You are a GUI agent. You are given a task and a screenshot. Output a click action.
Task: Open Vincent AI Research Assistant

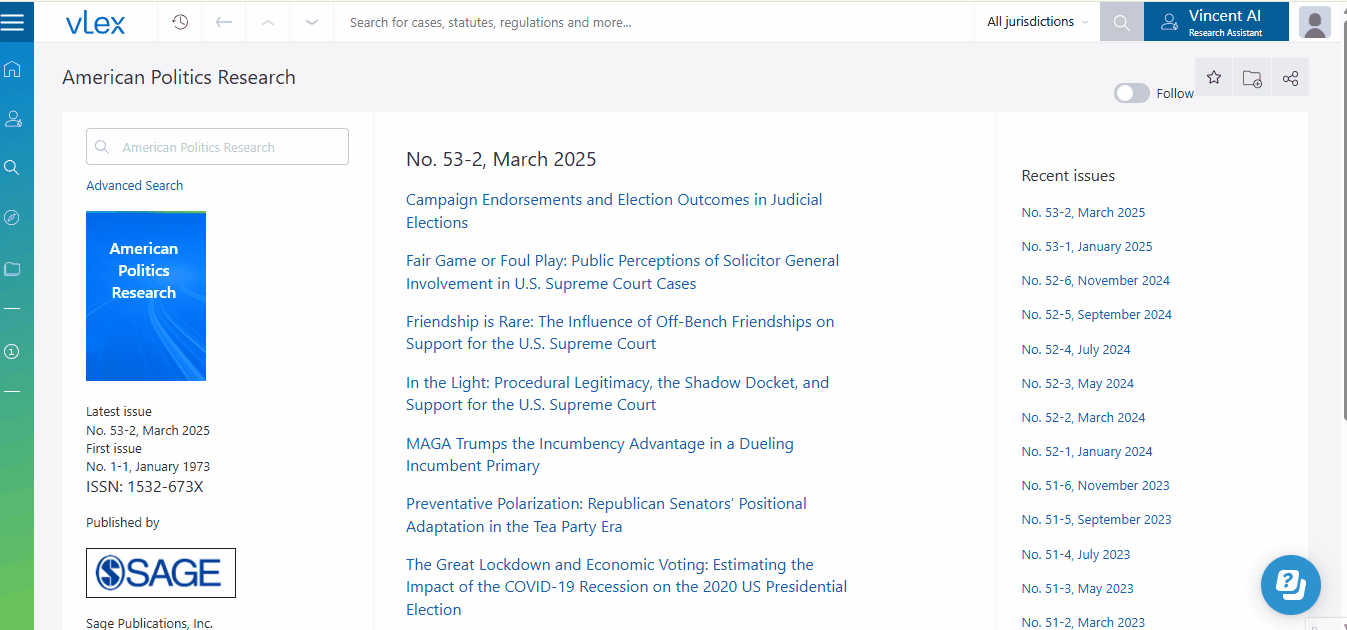point(1216,22)
